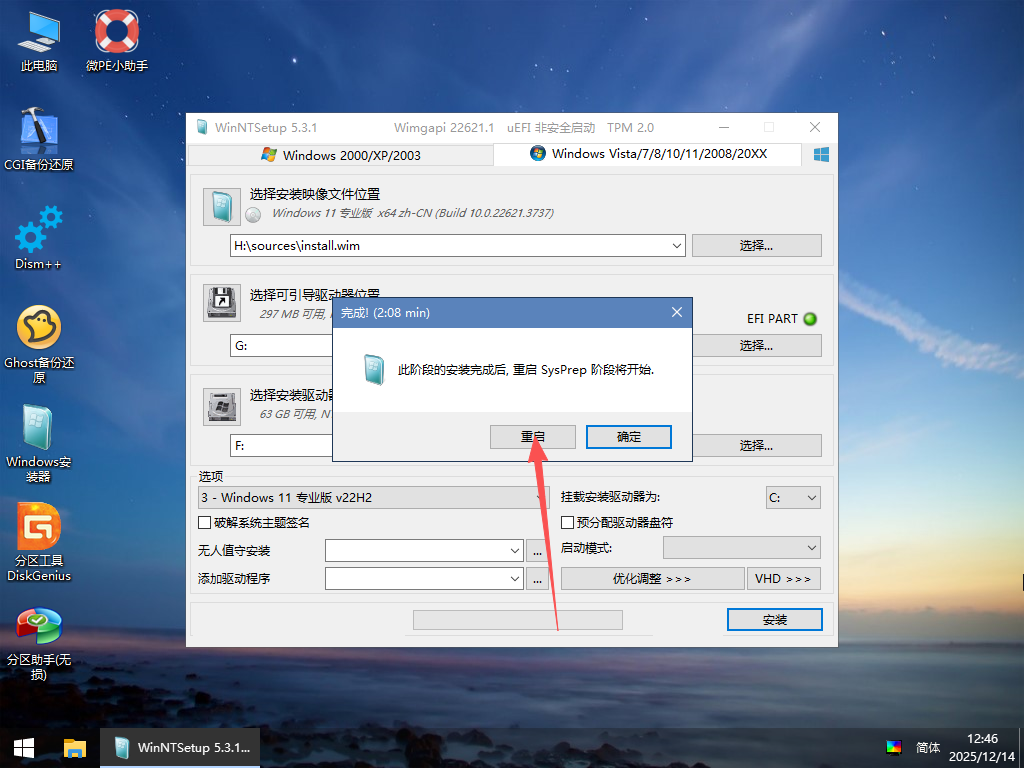Launch CGI备份还原 desktop icon
Screen dimensions: 1024x768
click(38, 135)
